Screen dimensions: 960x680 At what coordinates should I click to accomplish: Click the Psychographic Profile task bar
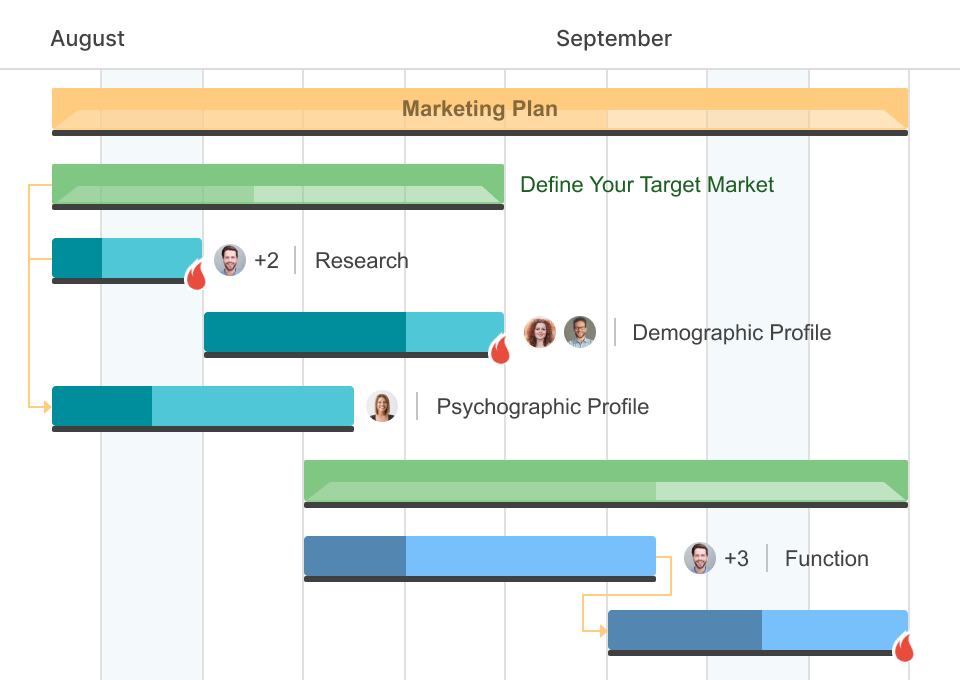point(202,406)
